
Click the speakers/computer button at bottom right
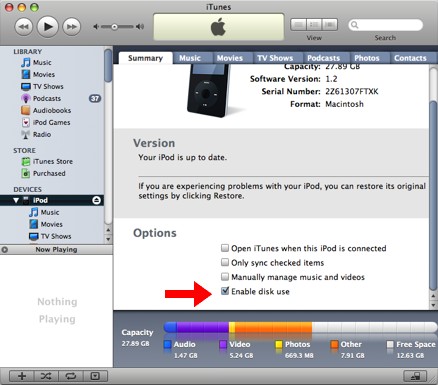(415, 376)
